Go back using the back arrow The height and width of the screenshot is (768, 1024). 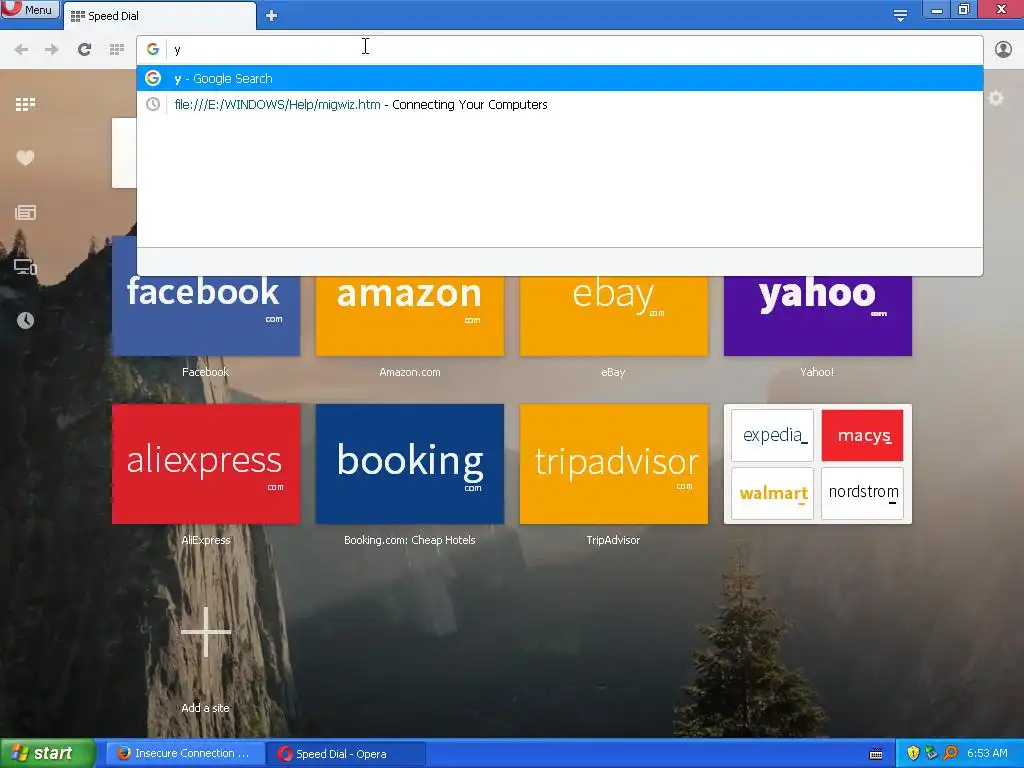pos(21,50)
